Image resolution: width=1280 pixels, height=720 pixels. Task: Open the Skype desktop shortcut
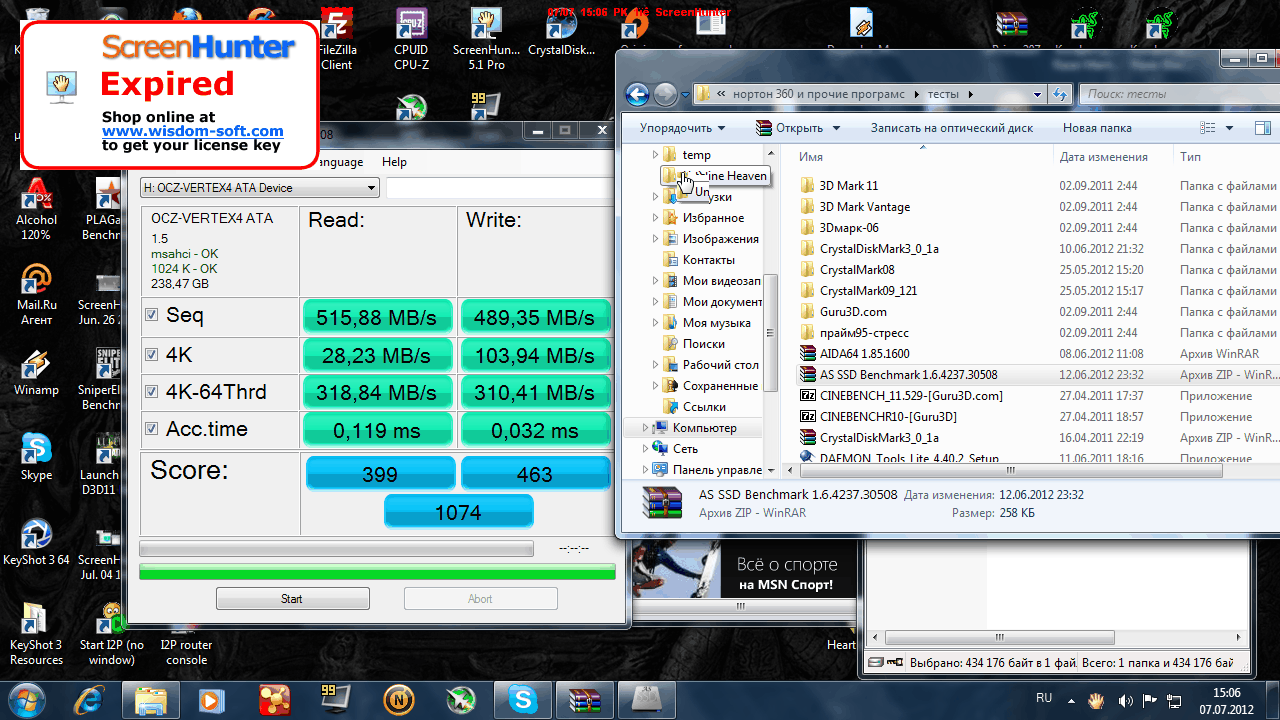click(x=36, y=455)
